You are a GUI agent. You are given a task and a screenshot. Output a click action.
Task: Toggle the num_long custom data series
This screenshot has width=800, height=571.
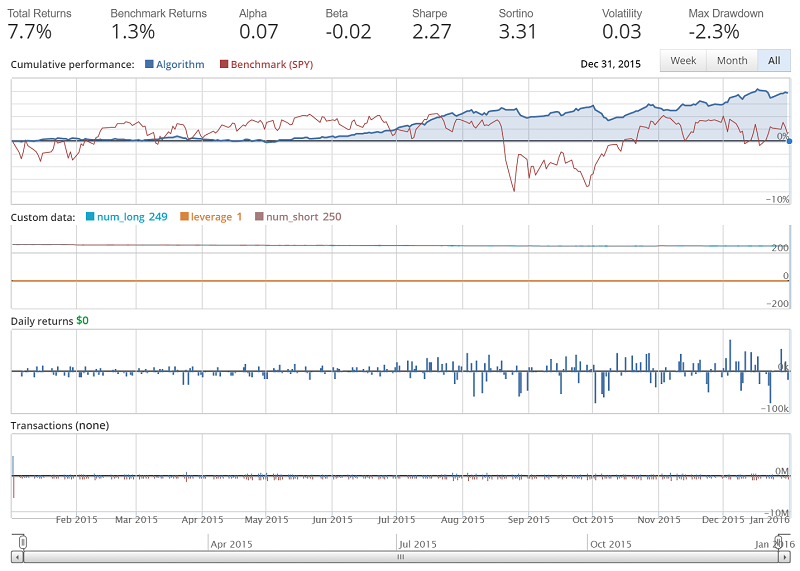tap(91, 217)
